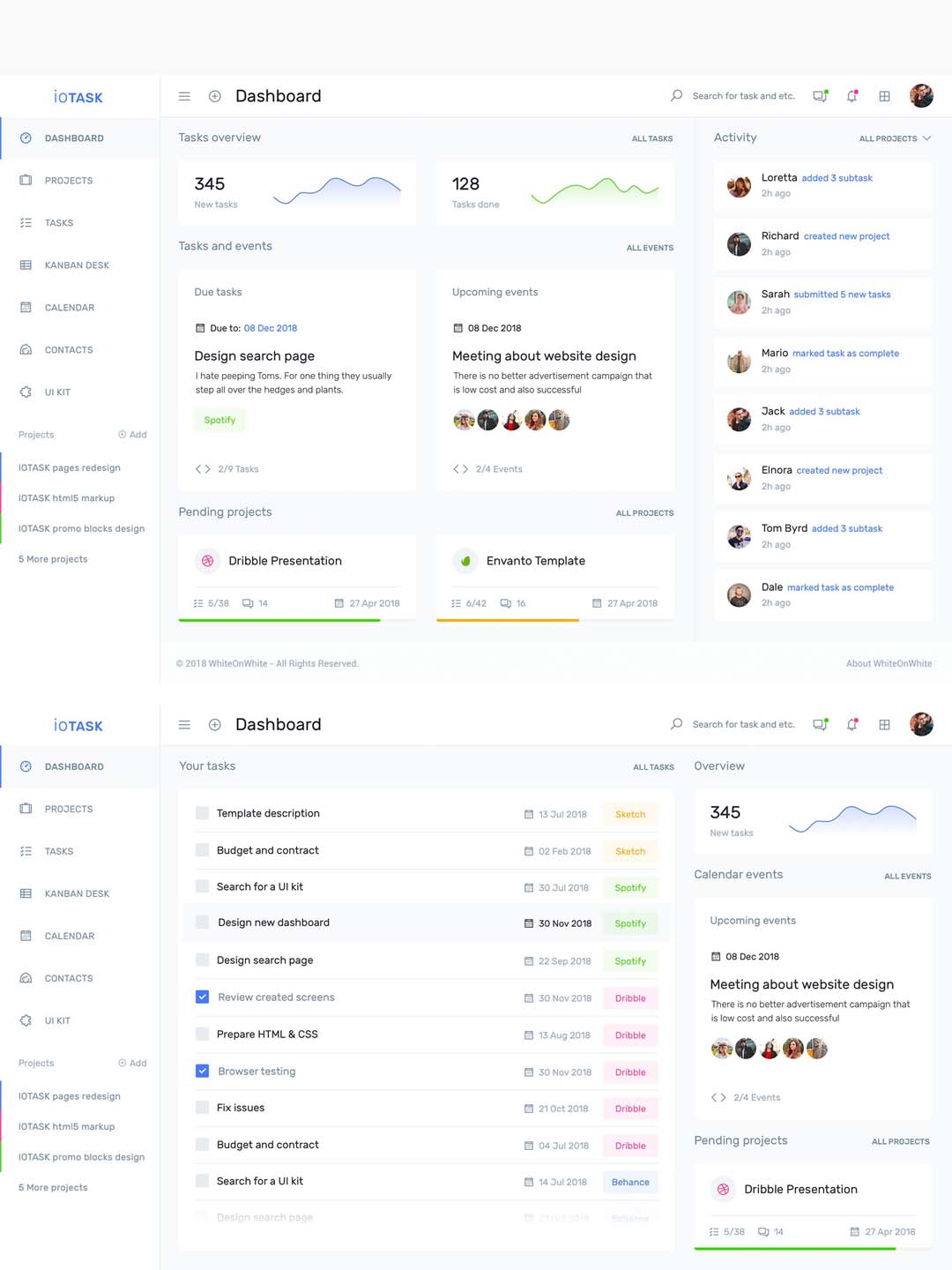
Task: Uncheck the Browser testing task checkbox
Action: (202, 1071)
